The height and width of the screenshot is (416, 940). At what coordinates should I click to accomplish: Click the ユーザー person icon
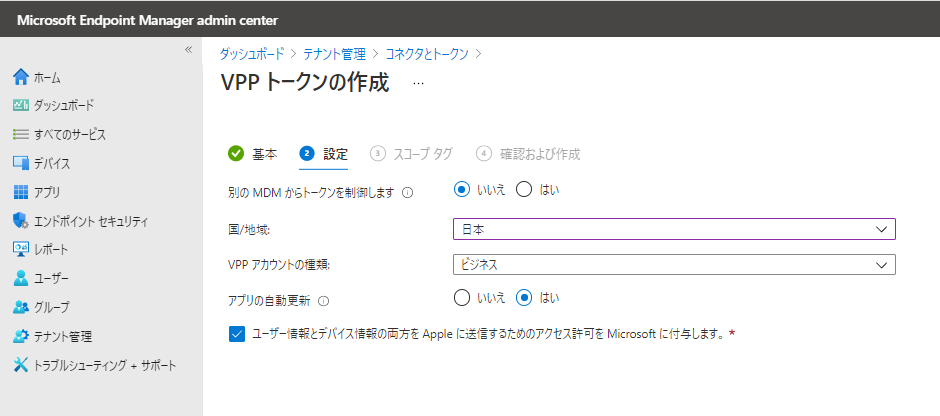point(21,278)
